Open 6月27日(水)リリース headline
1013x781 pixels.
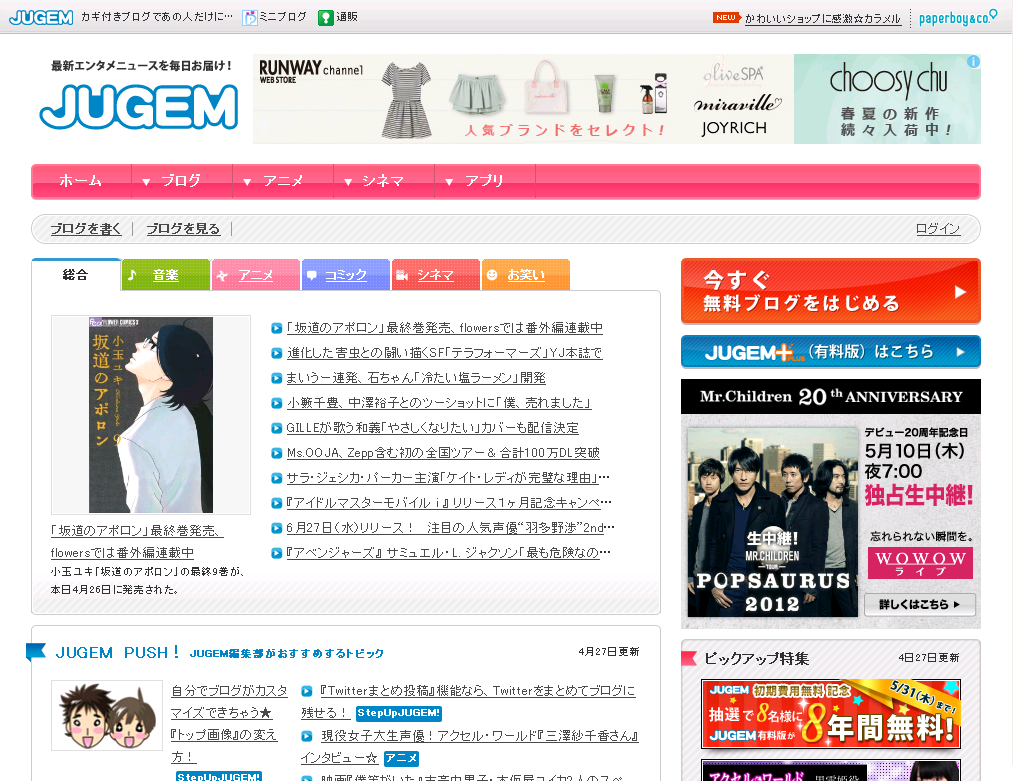point(450,528)
